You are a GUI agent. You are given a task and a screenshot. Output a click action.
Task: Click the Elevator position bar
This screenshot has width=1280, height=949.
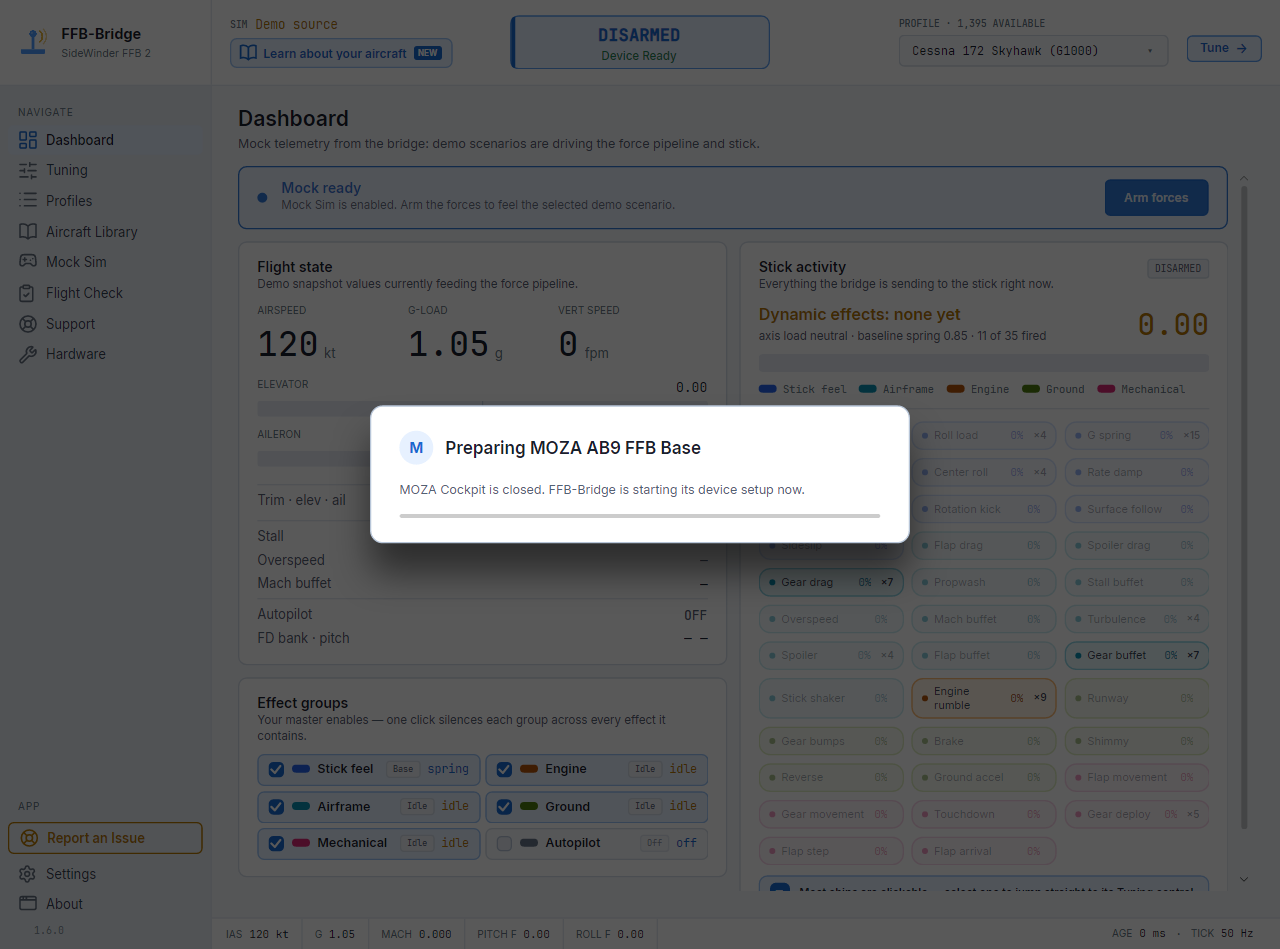(x=482, y=408)
